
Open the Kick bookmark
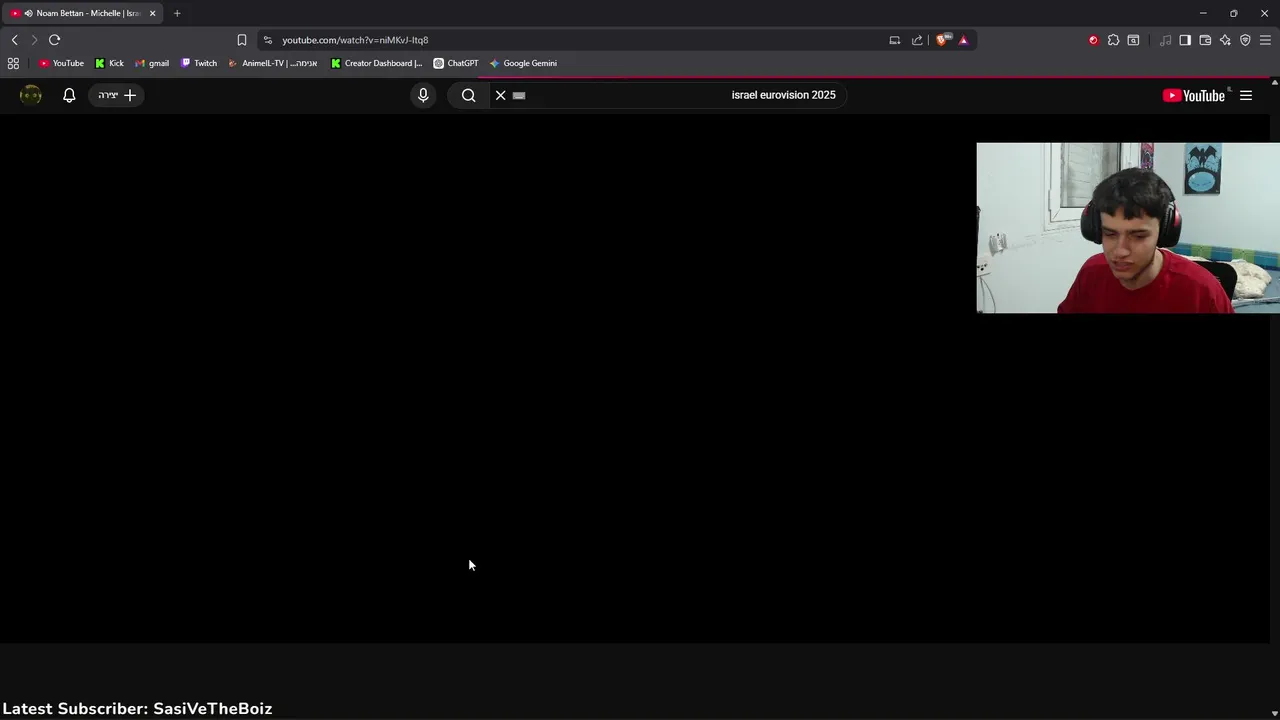[110, 63]
